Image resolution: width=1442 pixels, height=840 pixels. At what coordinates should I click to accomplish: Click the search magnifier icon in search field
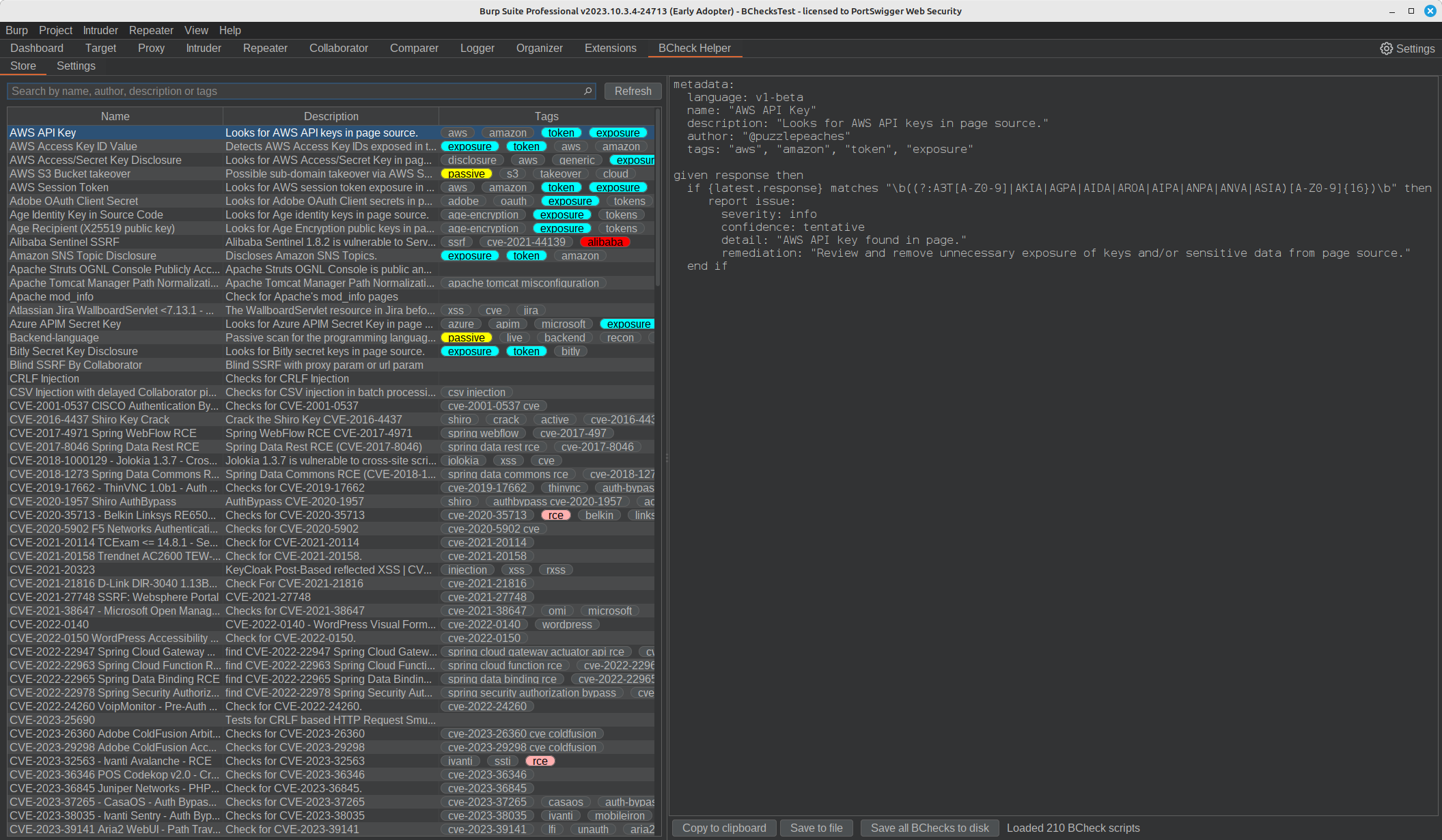click(587, 91)
